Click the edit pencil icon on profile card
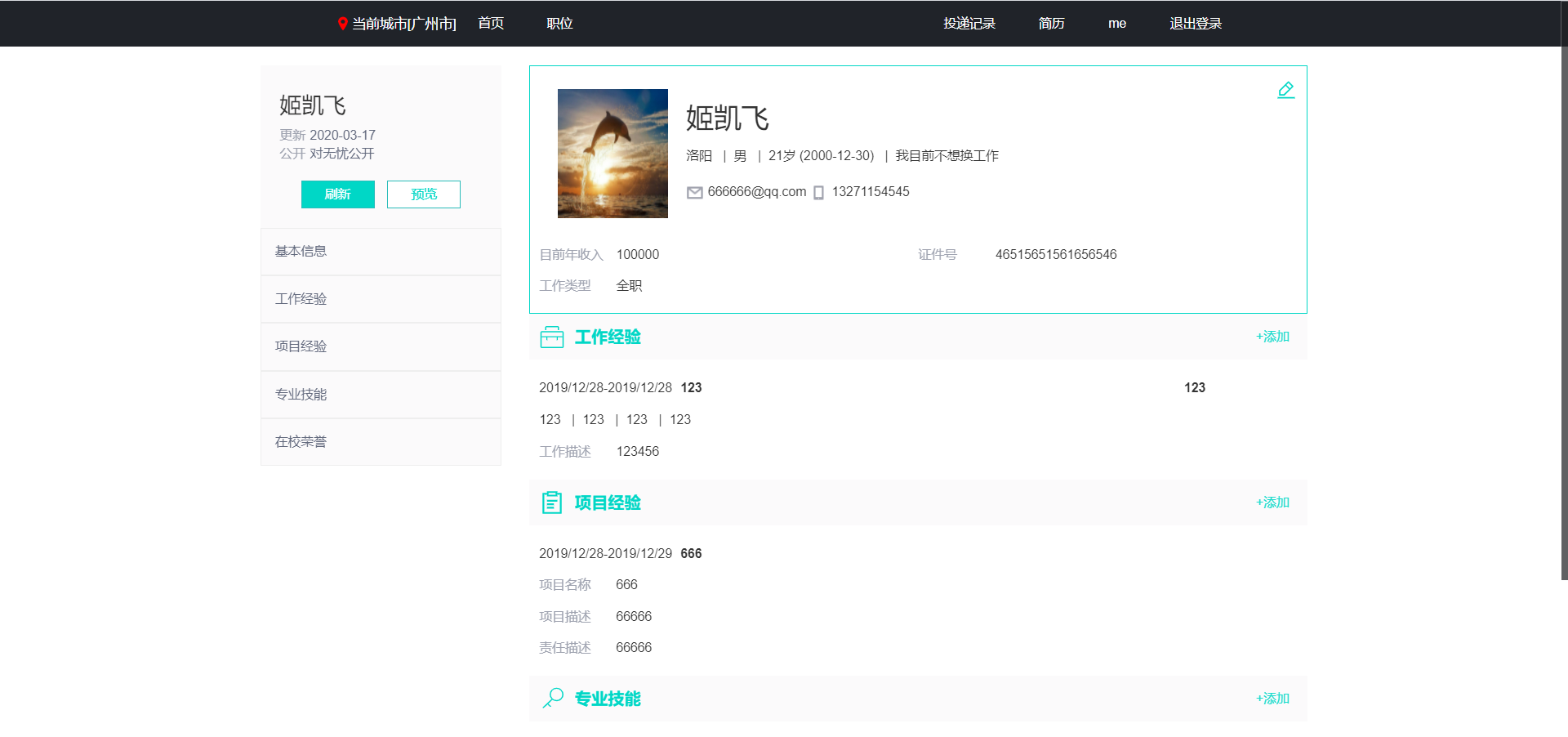Image resolution: width=1568 pixels, height=737 pixels. coord(1285,90)
